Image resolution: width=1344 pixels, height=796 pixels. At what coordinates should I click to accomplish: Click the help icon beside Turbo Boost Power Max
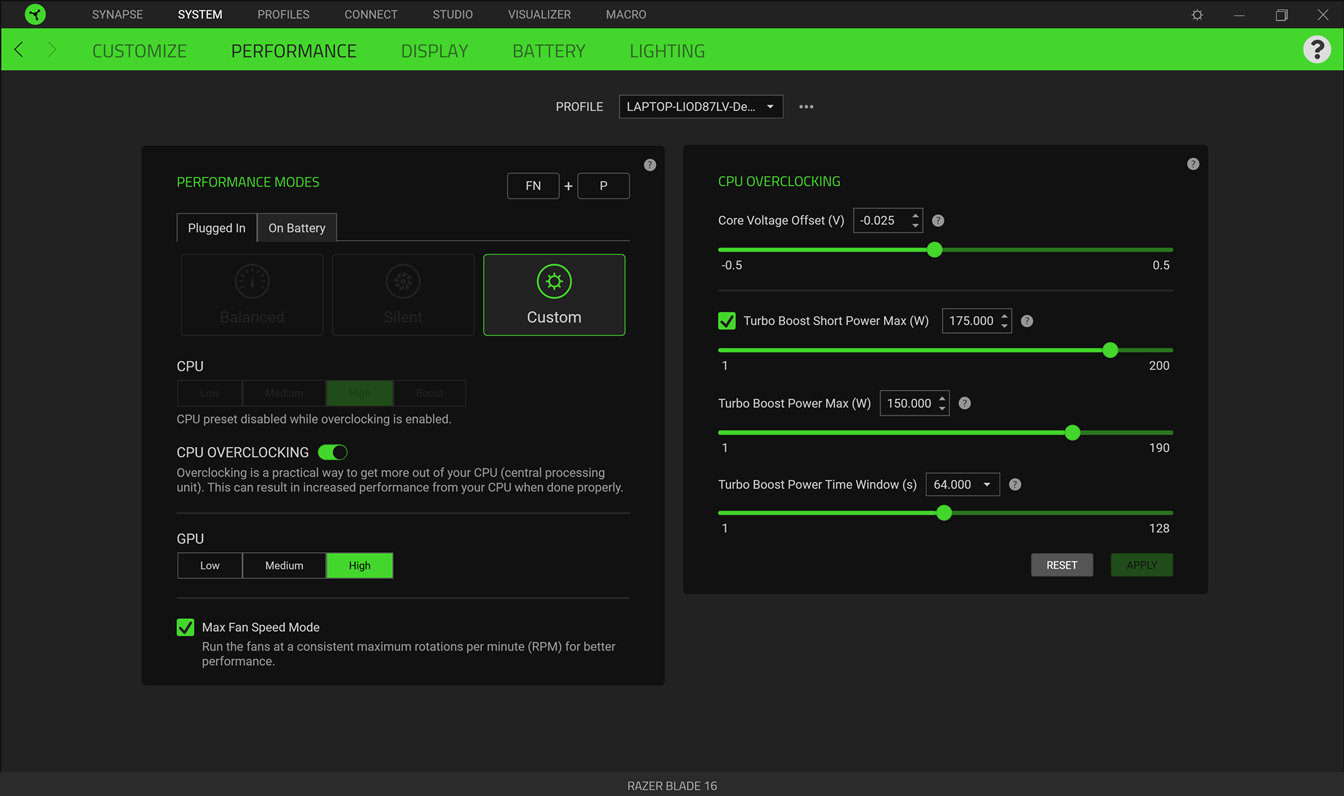965,403
